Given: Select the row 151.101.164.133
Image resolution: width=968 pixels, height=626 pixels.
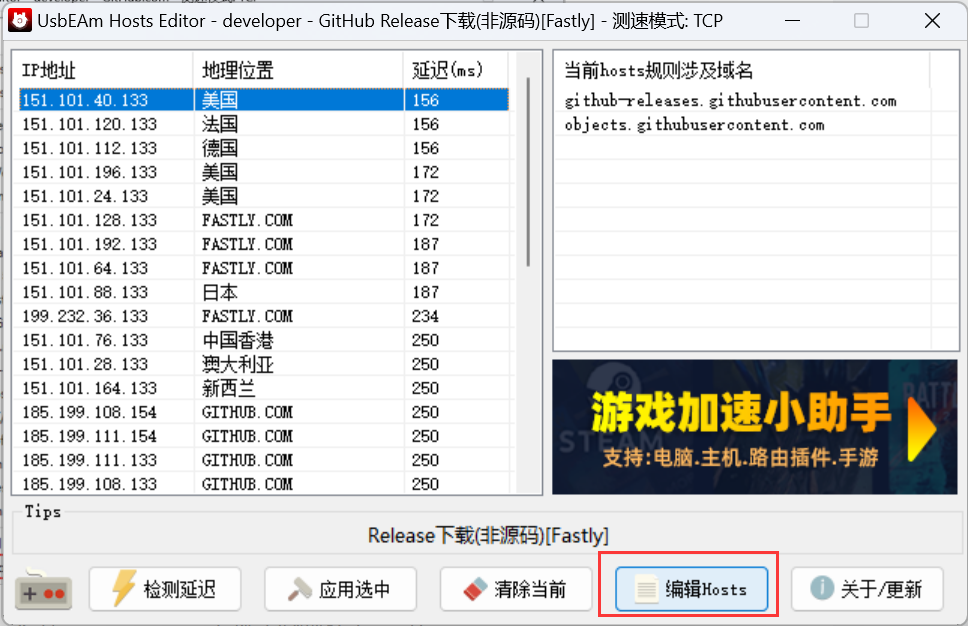Looking at the screenshot, I should pos(264,388).
